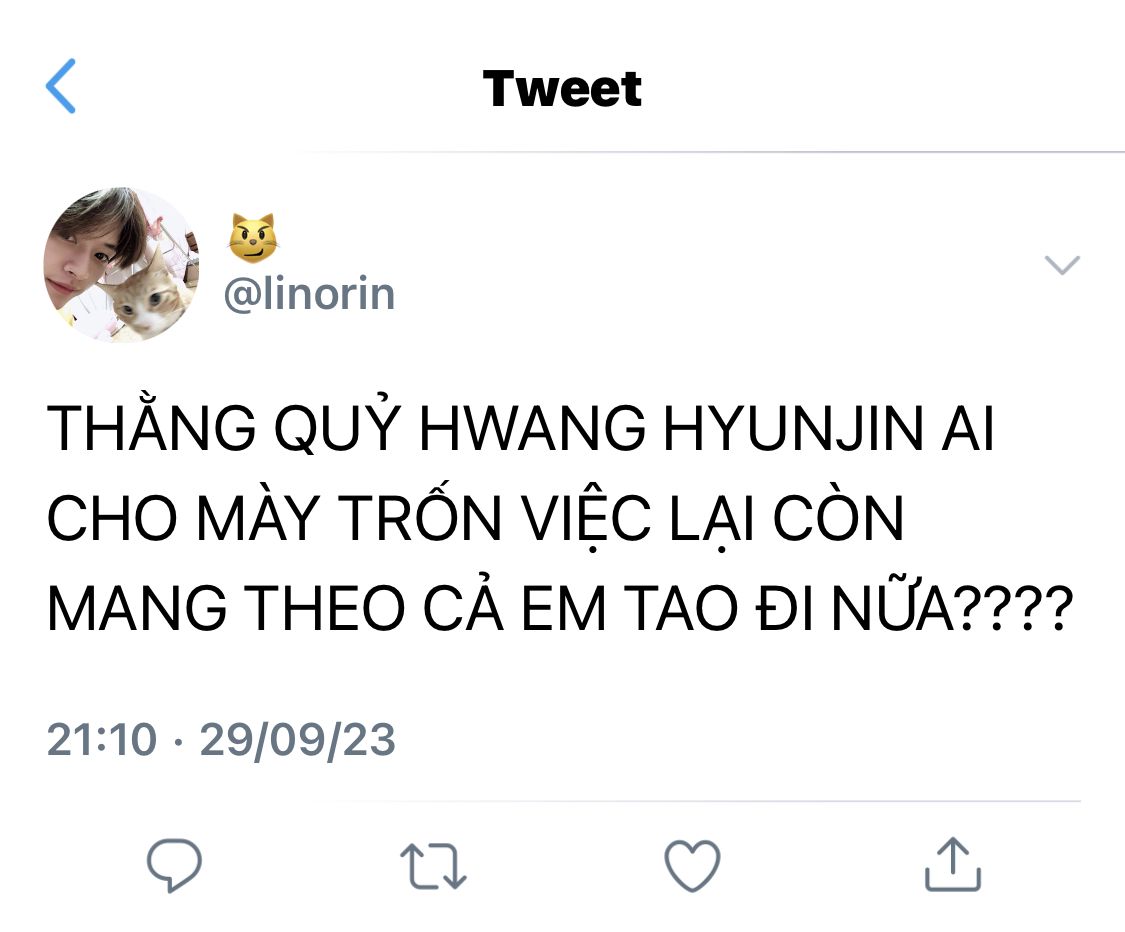Go back using the blue arrow
This screenshot has width=1125, height=932.
[61, 86]
